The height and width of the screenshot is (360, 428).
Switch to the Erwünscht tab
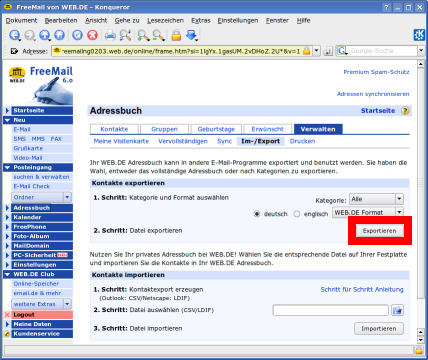[267, 129]
